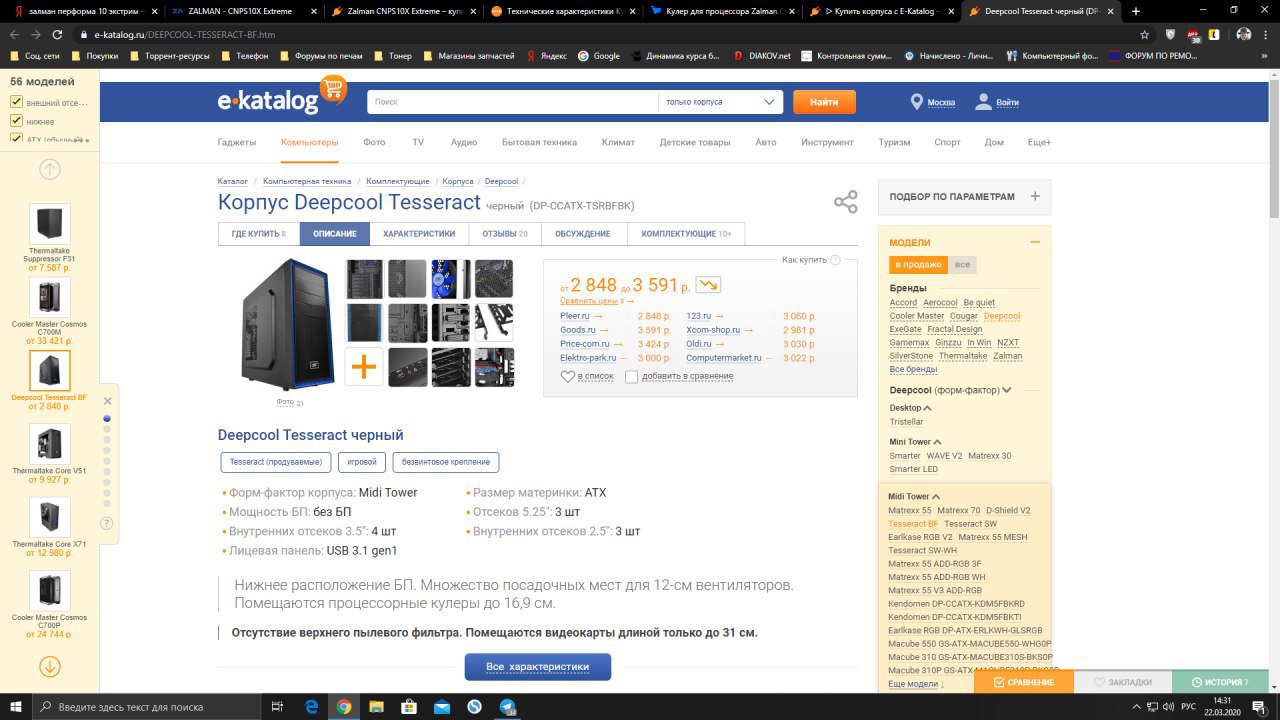Open the share icon near product title

[846, 202]
